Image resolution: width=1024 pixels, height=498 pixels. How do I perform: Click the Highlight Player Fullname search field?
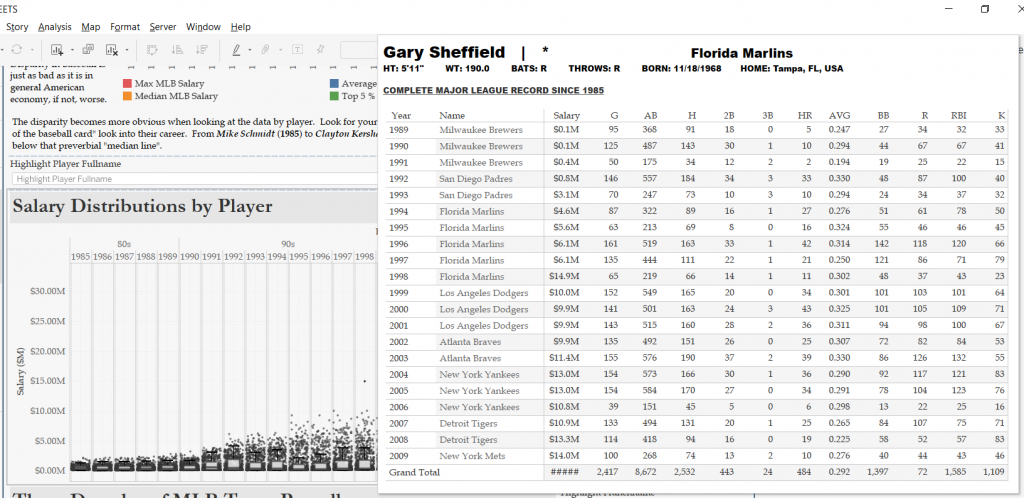pyautogui.click(x=195, y=179)
